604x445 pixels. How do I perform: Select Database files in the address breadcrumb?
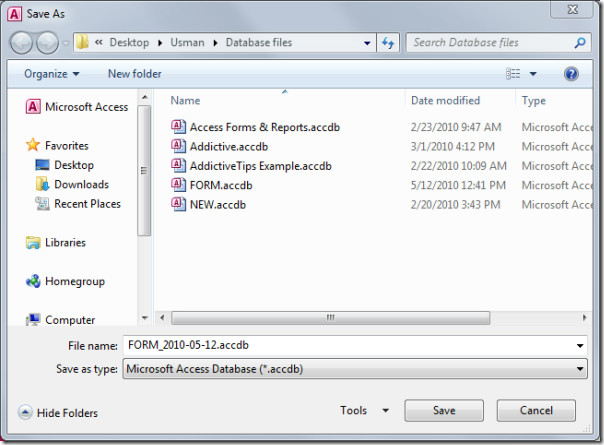(258, 42)
